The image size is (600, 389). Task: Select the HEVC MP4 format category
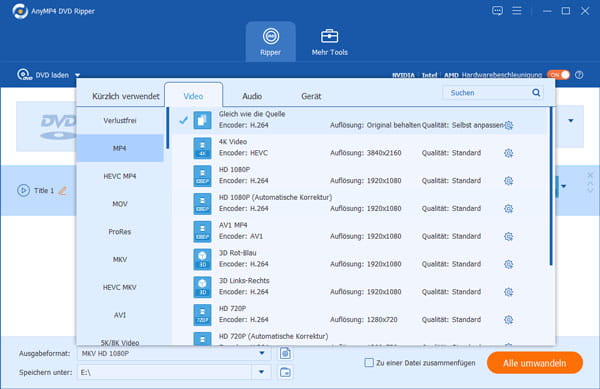click(120, 176)
